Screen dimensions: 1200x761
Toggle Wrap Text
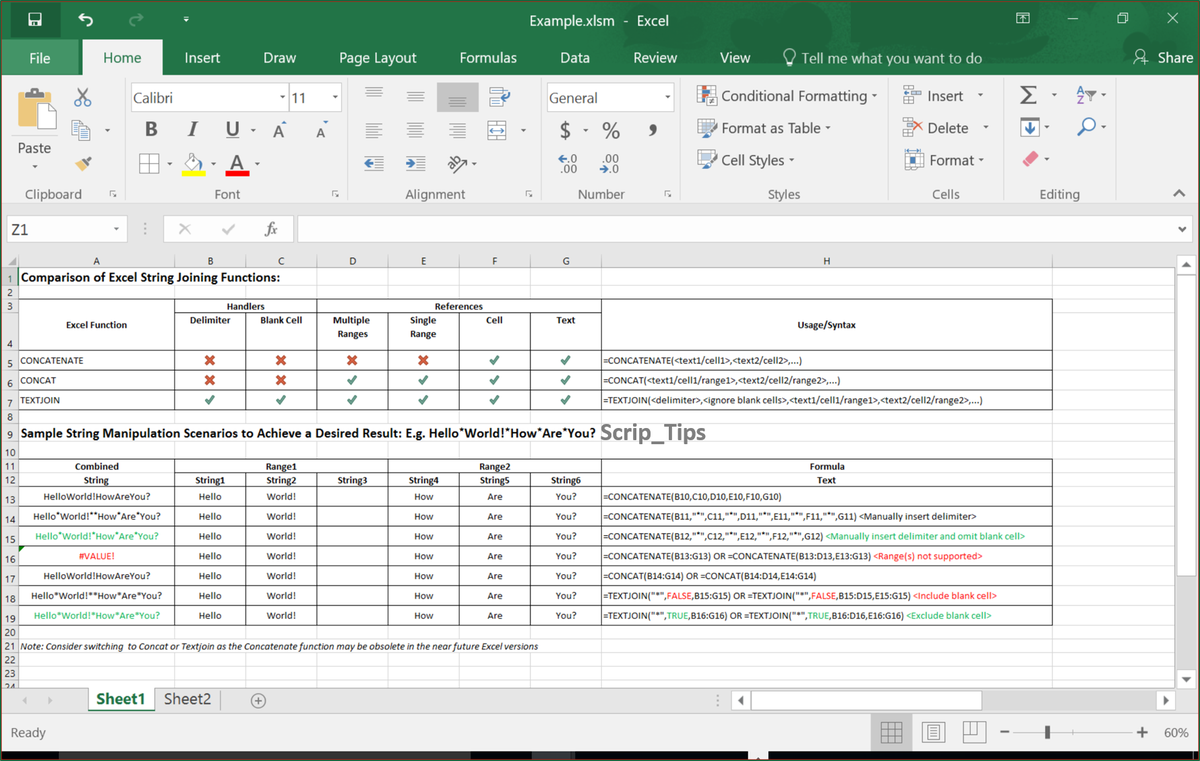499,97
